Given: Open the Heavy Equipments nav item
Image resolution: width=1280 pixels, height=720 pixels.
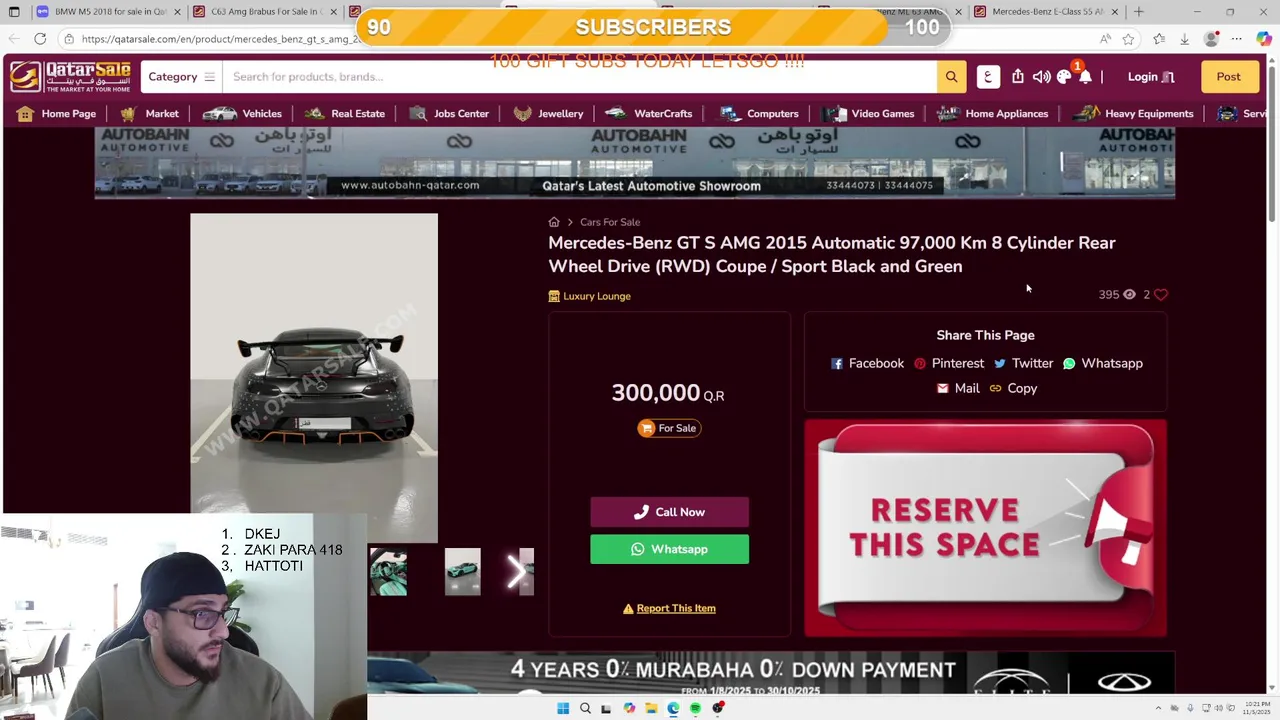Looking at the screenshot, I should tap(1133, 114).
